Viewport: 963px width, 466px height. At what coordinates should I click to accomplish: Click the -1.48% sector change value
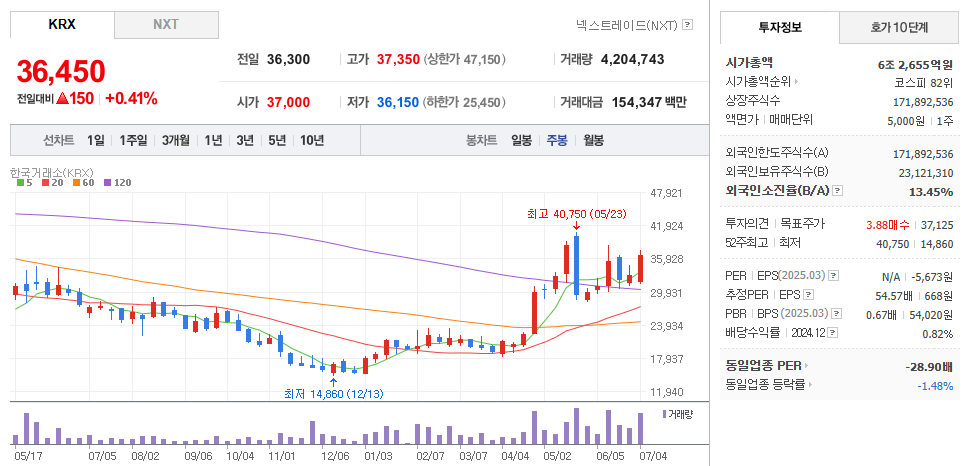pos(935,386)
